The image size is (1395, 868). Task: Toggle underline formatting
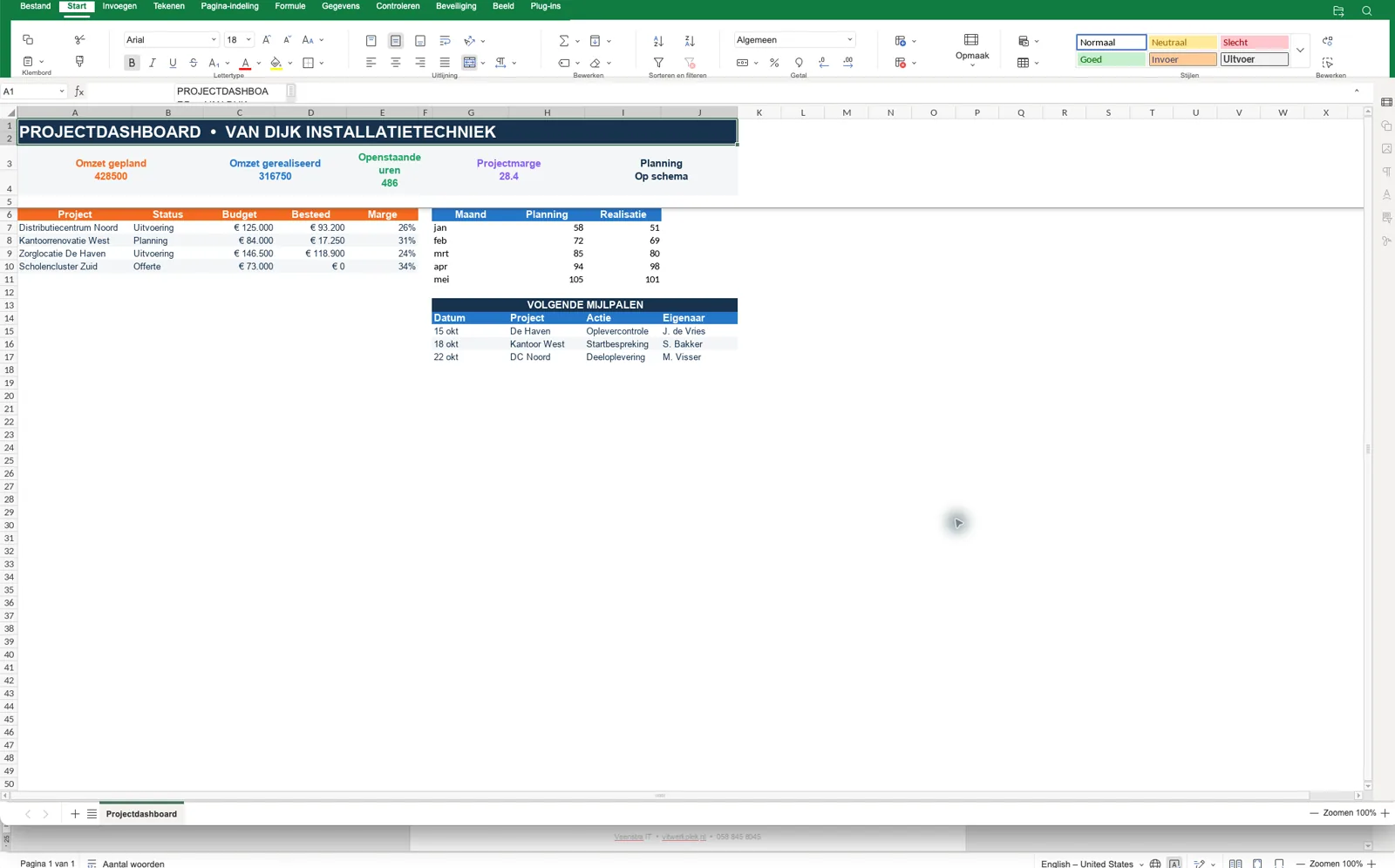(173, 63)
